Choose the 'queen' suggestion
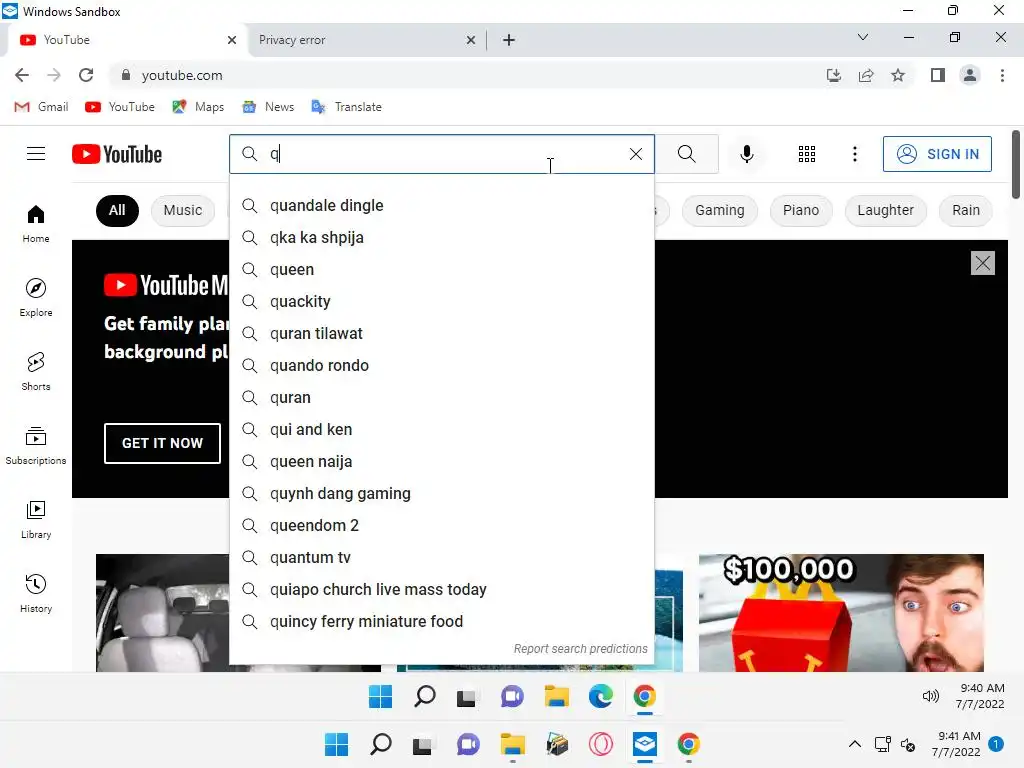This screenshot has height=768, width=1024. point(442,270)
